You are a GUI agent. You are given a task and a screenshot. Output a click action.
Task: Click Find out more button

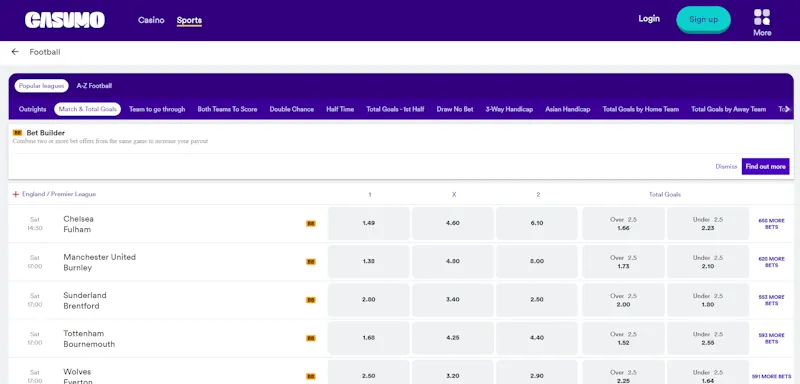(765, 167)
